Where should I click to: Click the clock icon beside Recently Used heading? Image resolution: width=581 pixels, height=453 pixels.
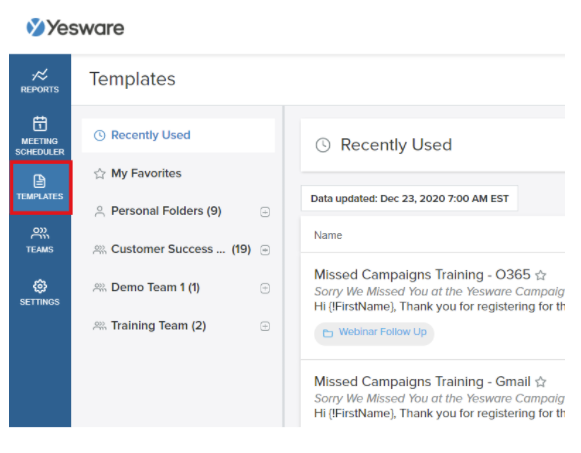[323, 145]
